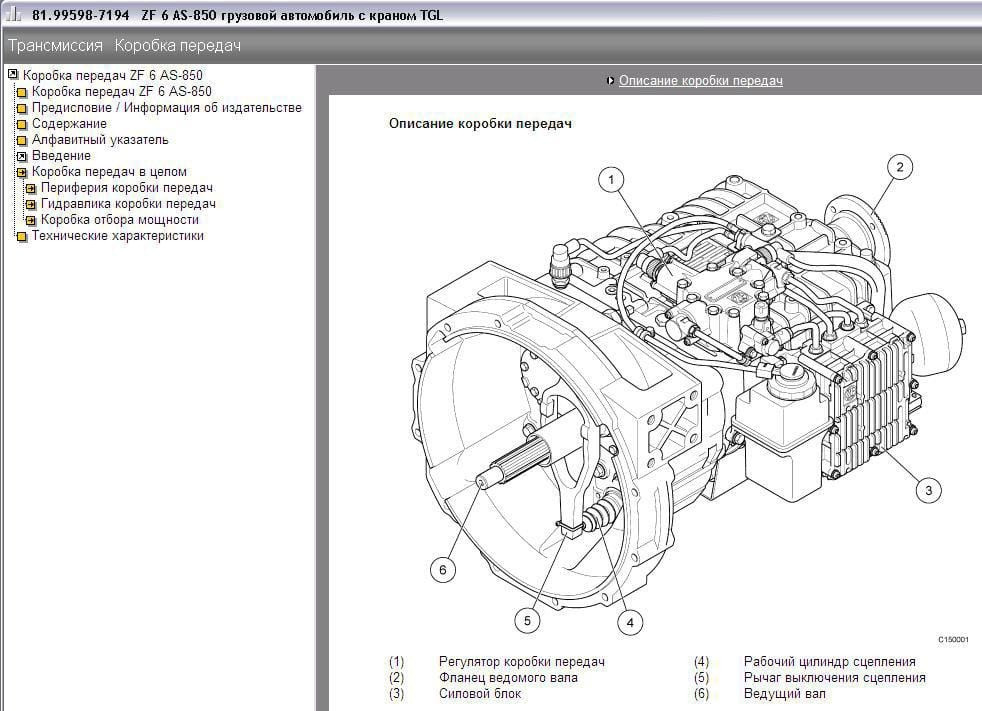Click the icon beside Предисловие / Информация об издательстве
Screen dimensions: 982x711
22,108
